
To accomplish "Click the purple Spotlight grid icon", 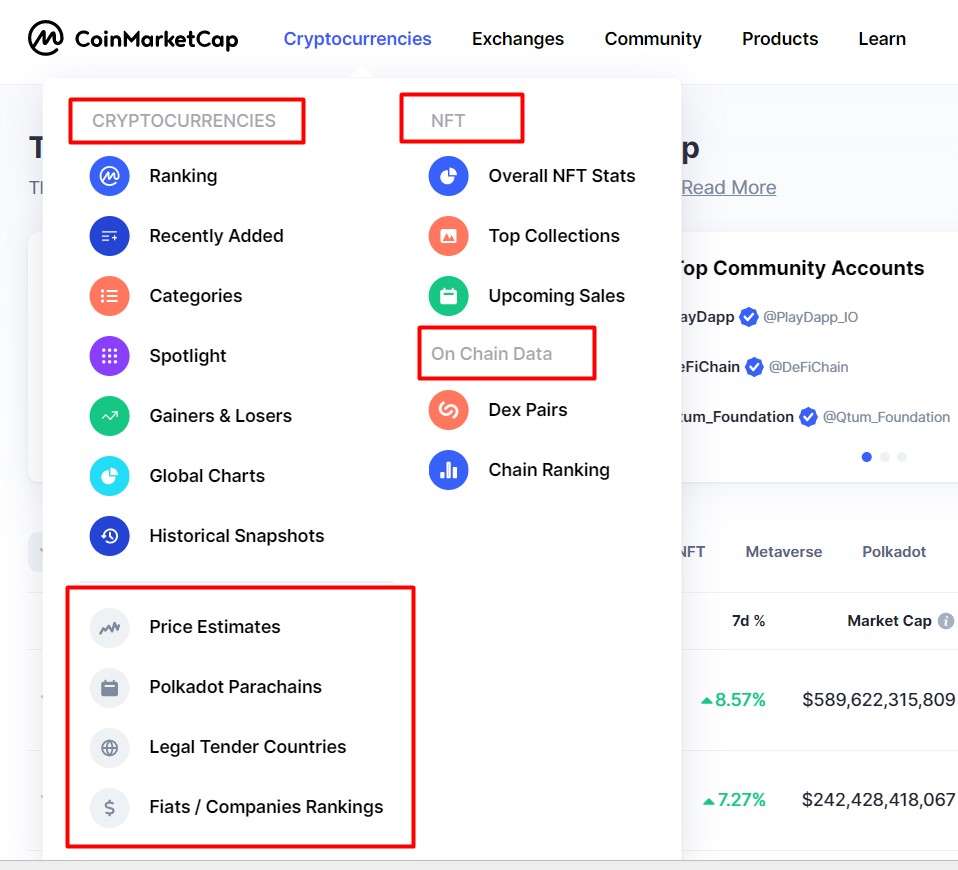I will 109,356.
